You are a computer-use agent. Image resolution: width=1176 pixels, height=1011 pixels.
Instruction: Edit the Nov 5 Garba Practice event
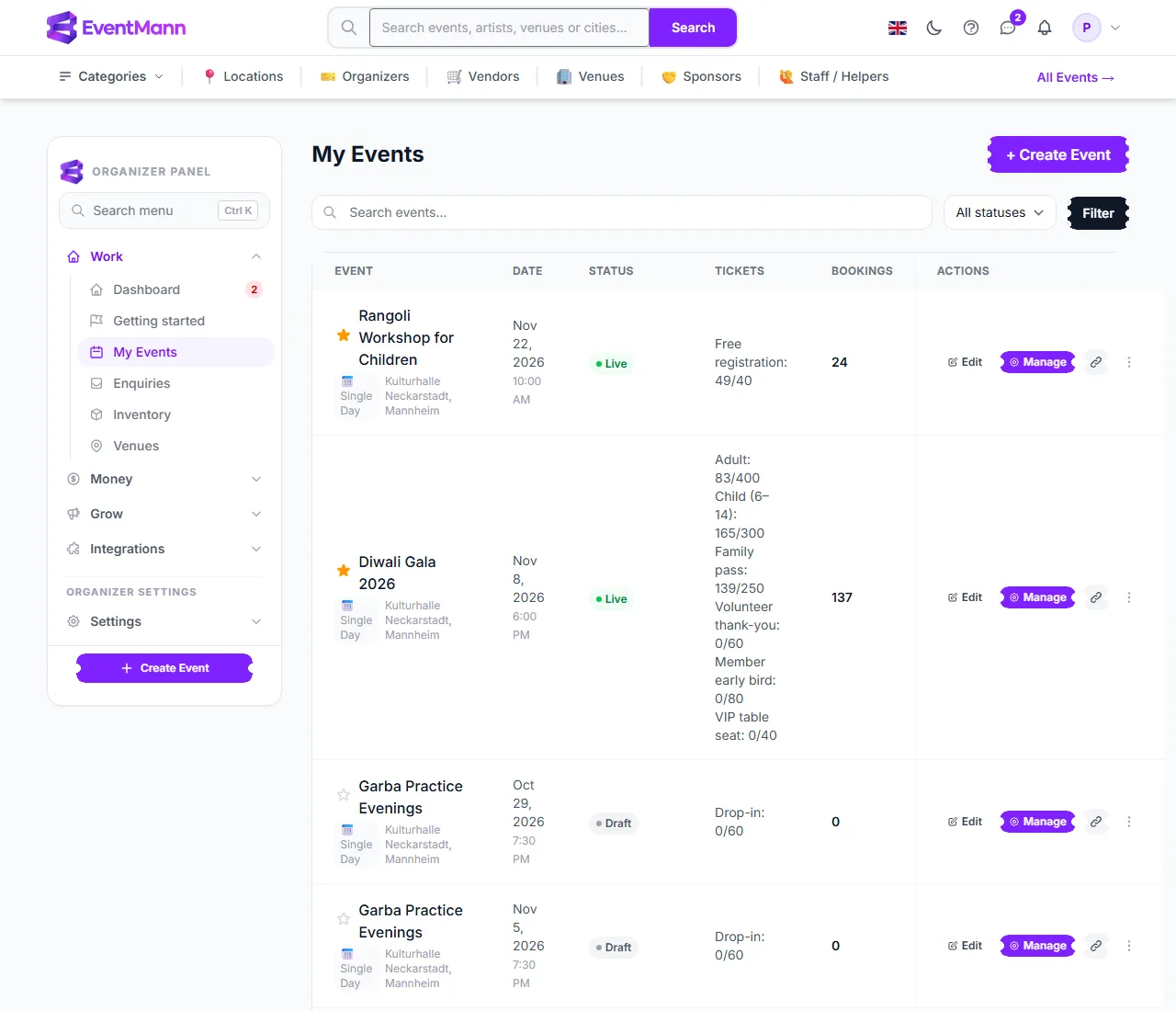click(x=966, y=946)
